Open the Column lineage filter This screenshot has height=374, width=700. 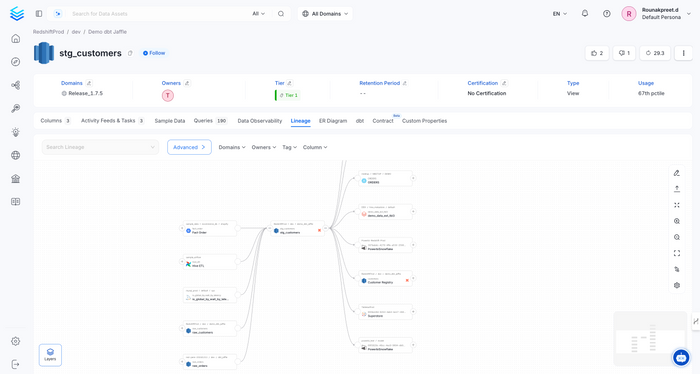point(315,147)
